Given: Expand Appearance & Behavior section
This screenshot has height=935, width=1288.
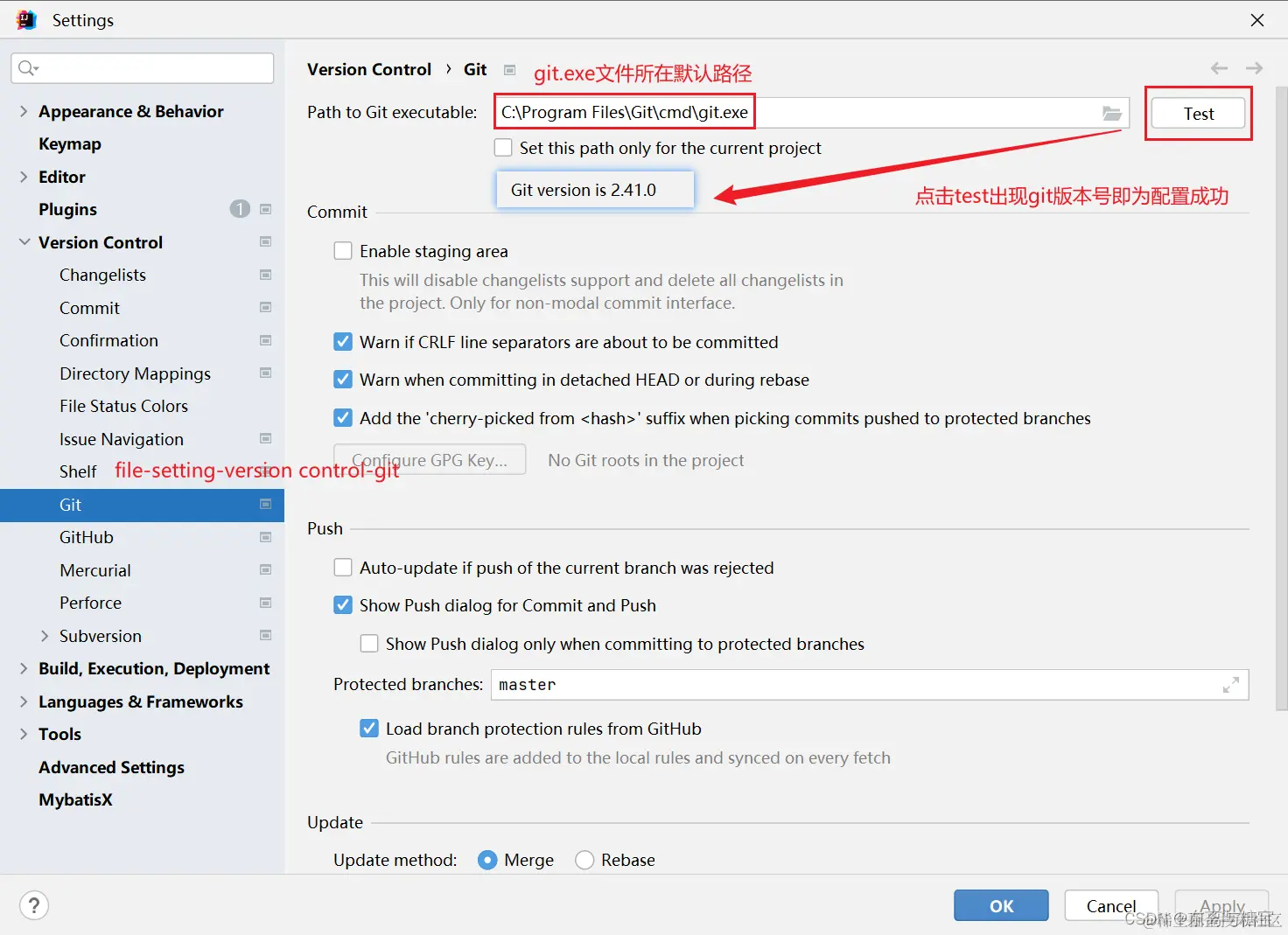Looking at the screenshot, I should pos(24,111).
